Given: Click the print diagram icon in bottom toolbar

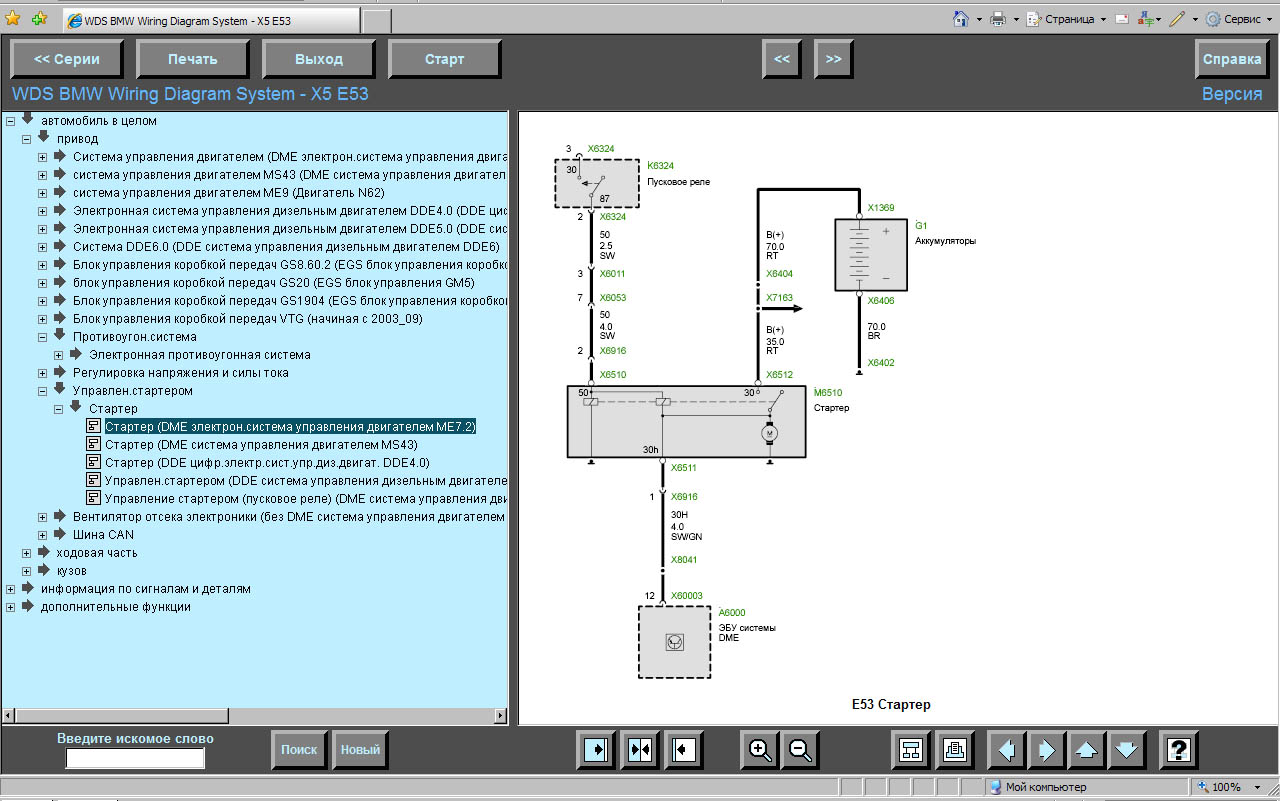Looking at the screenshot, I should click(x=955, y=749).
